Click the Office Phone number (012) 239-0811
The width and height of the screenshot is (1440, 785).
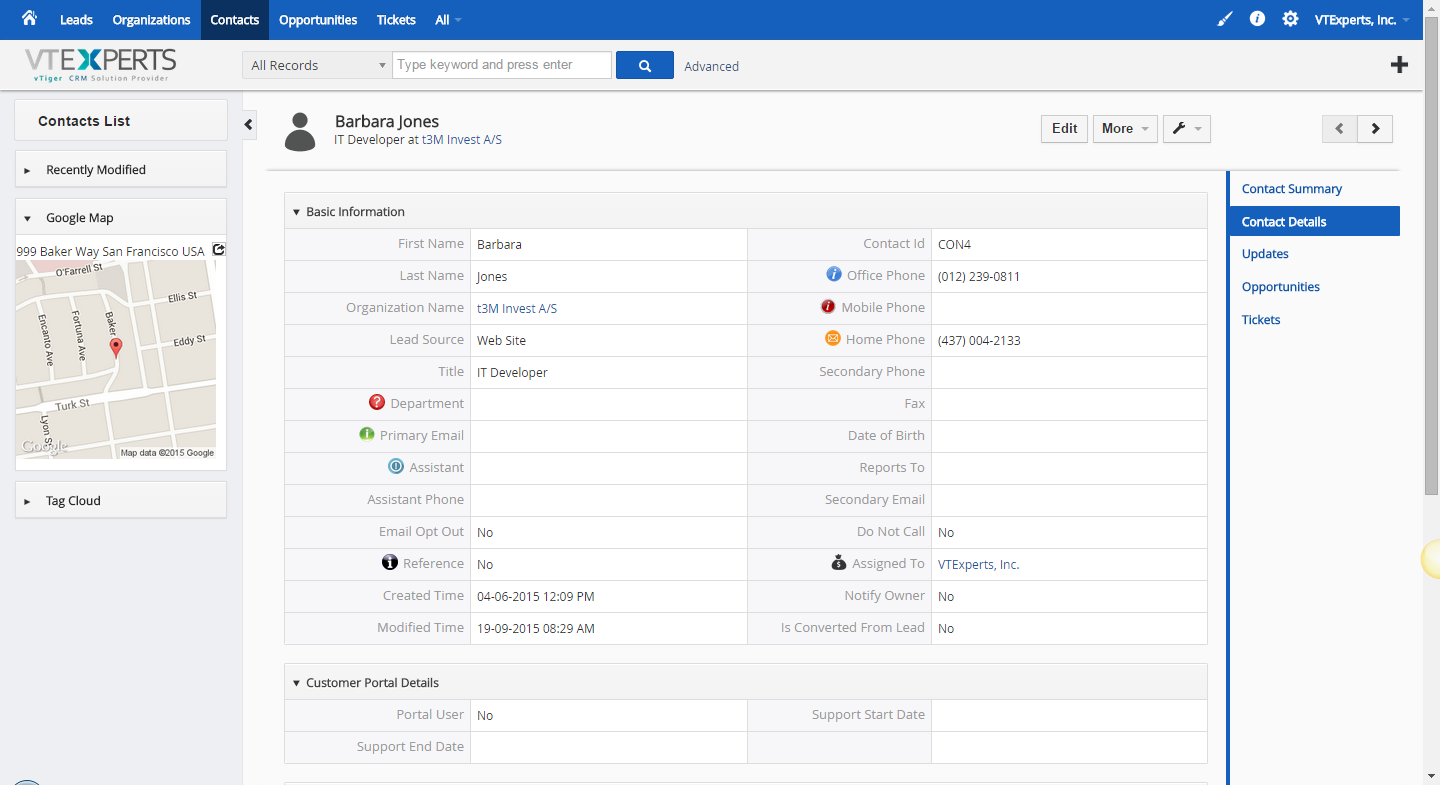tap(979, 277)
